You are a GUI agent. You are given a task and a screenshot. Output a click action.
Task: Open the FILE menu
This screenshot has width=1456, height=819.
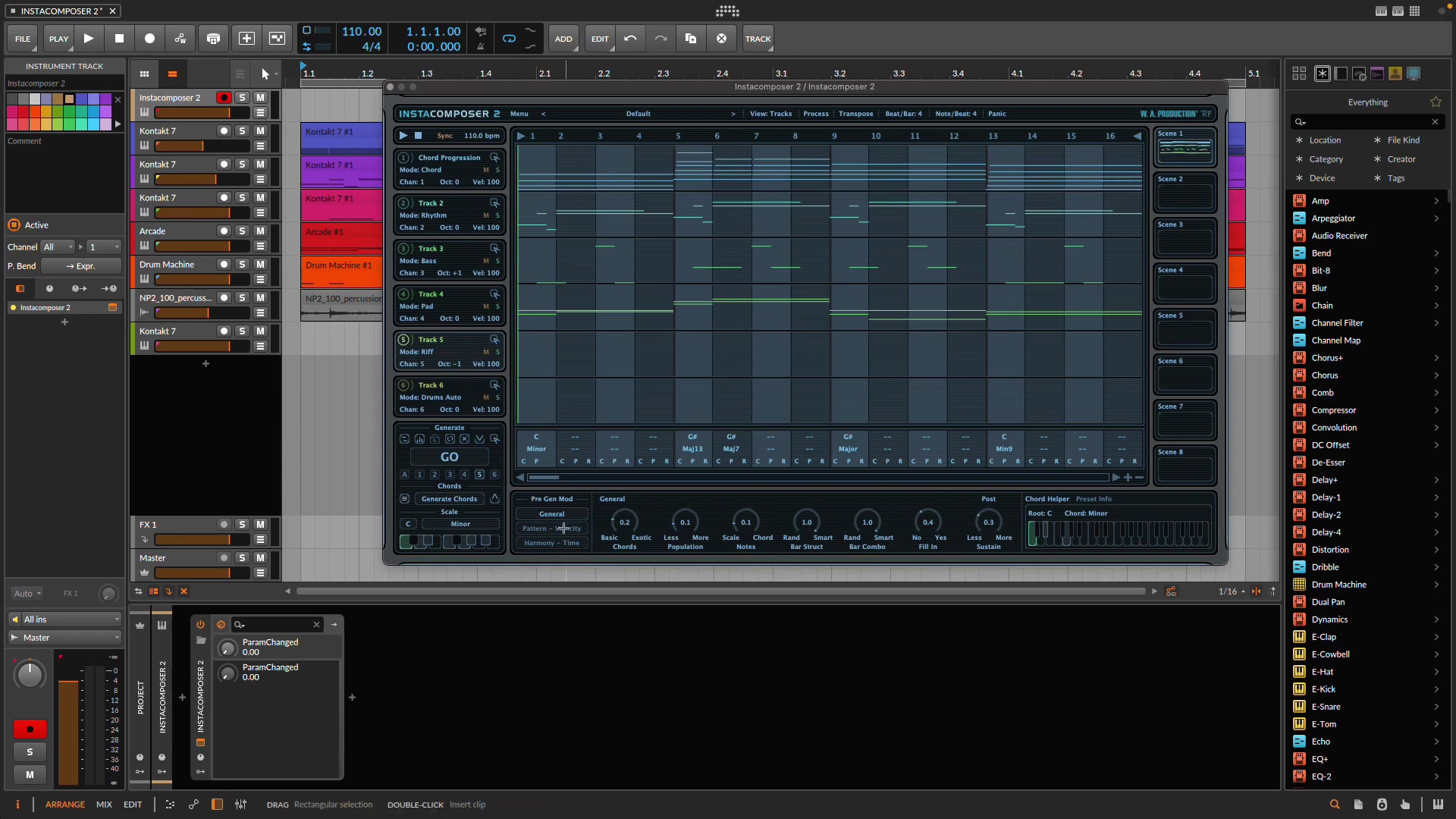click(x=23, y=39)
